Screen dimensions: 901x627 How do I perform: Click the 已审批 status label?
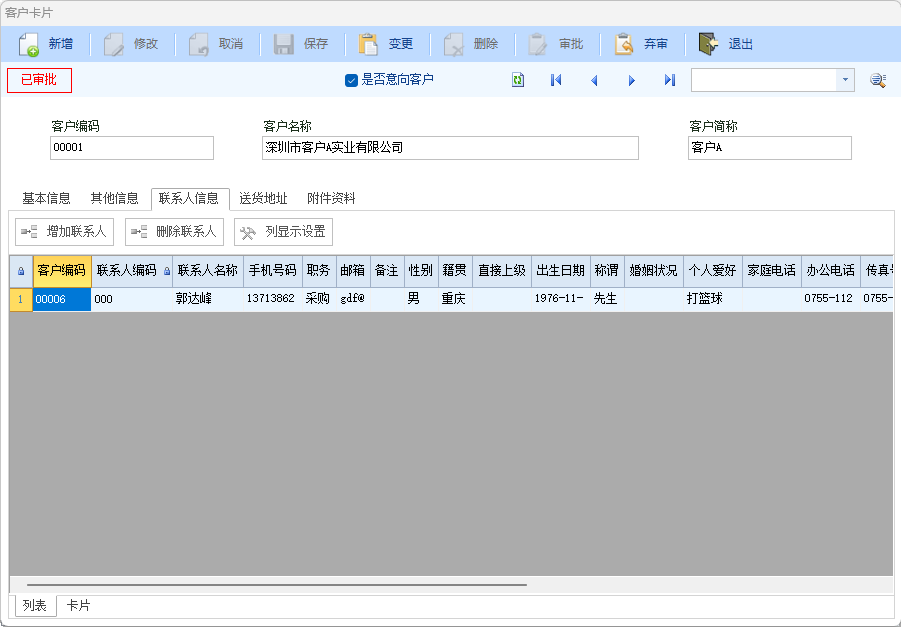point(39,80)
